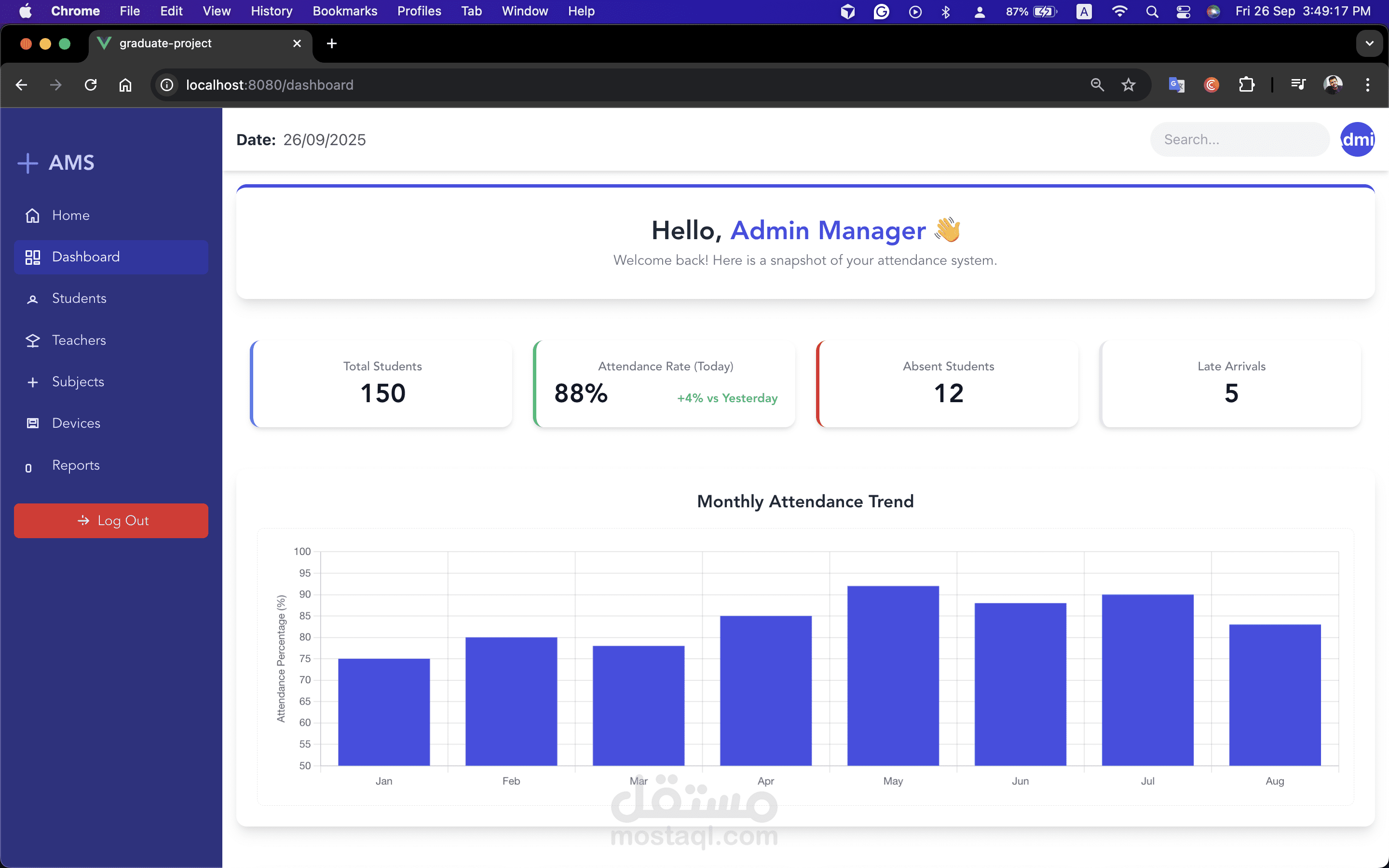The width and height of the screenshot is (1389, 868).
Task: Click the Devices icon in the sidebar
Action: point(32,424)
